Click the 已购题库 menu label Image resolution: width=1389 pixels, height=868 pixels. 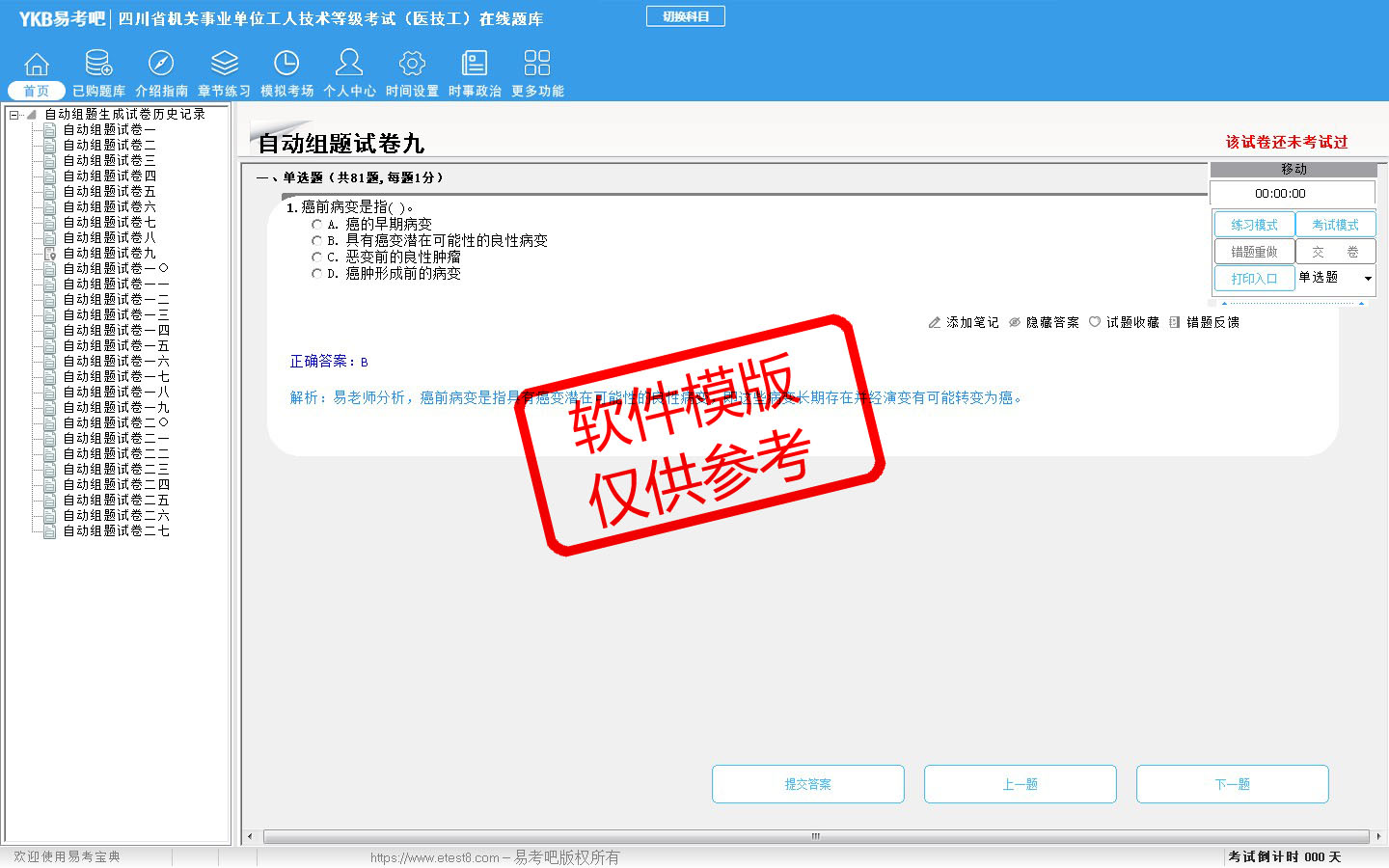98,91
